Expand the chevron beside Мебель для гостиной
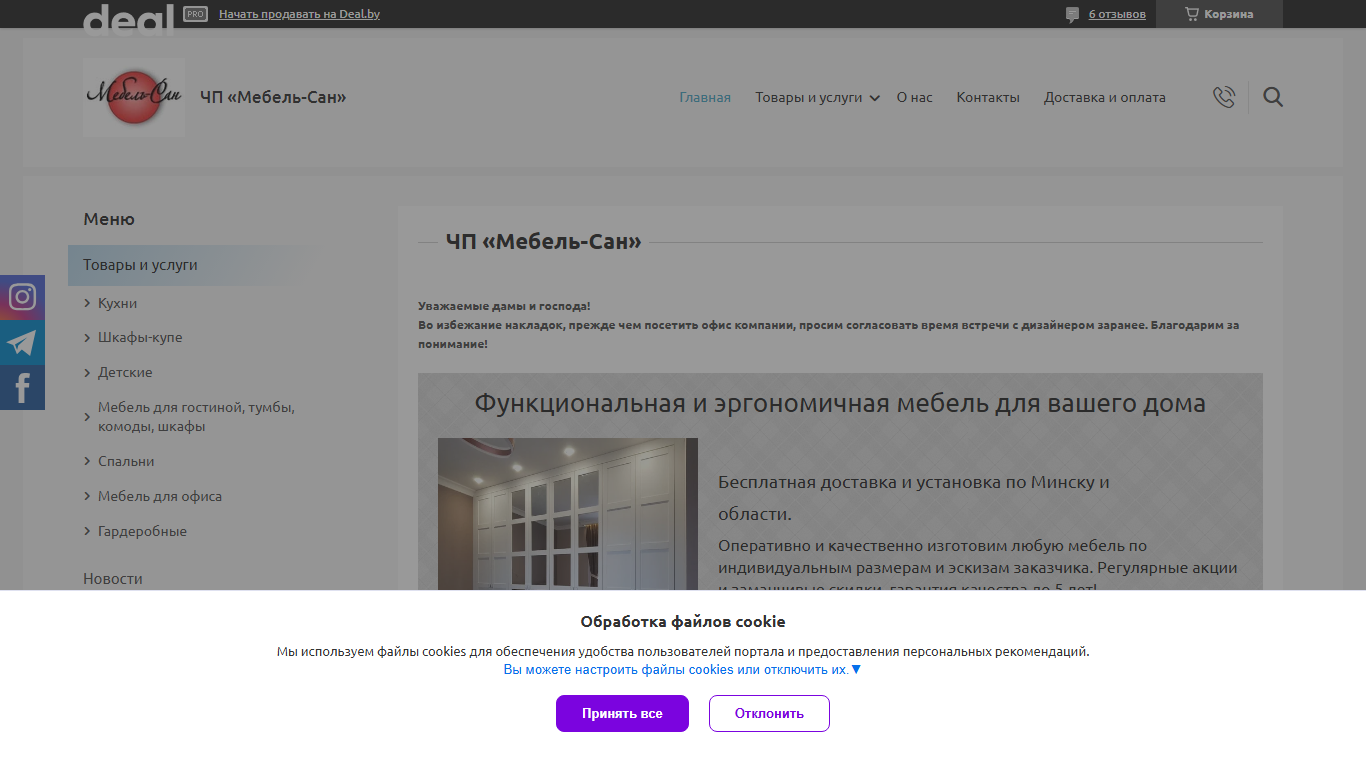1366x768 pixels. pos(88,417)
